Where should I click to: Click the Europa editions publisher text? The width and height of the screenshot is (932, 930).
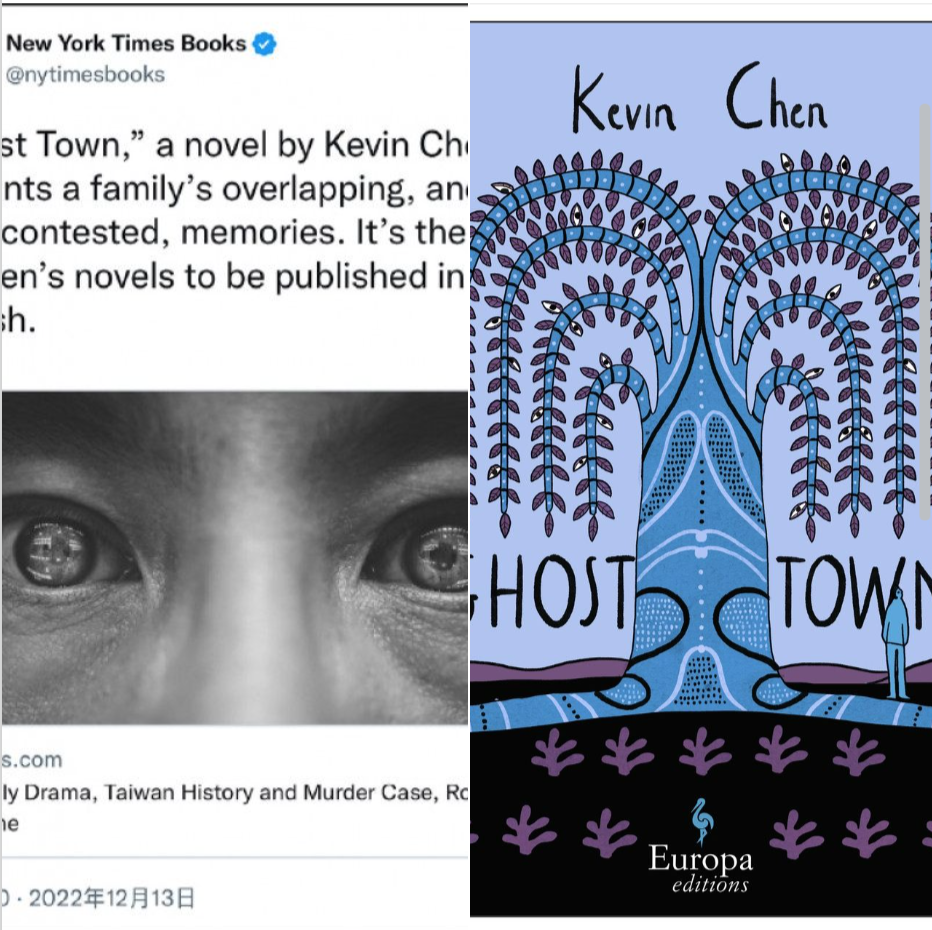[x=701, y=869]
